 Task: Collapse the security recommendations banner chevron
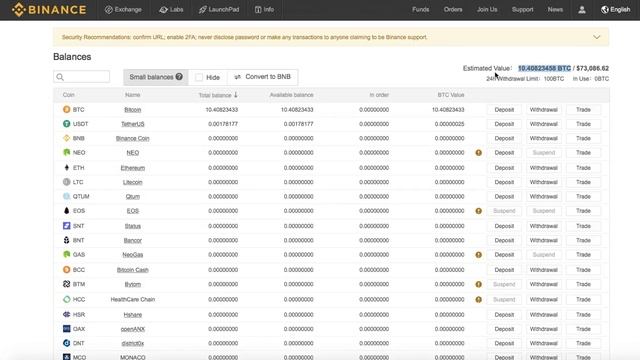(597, 37)
